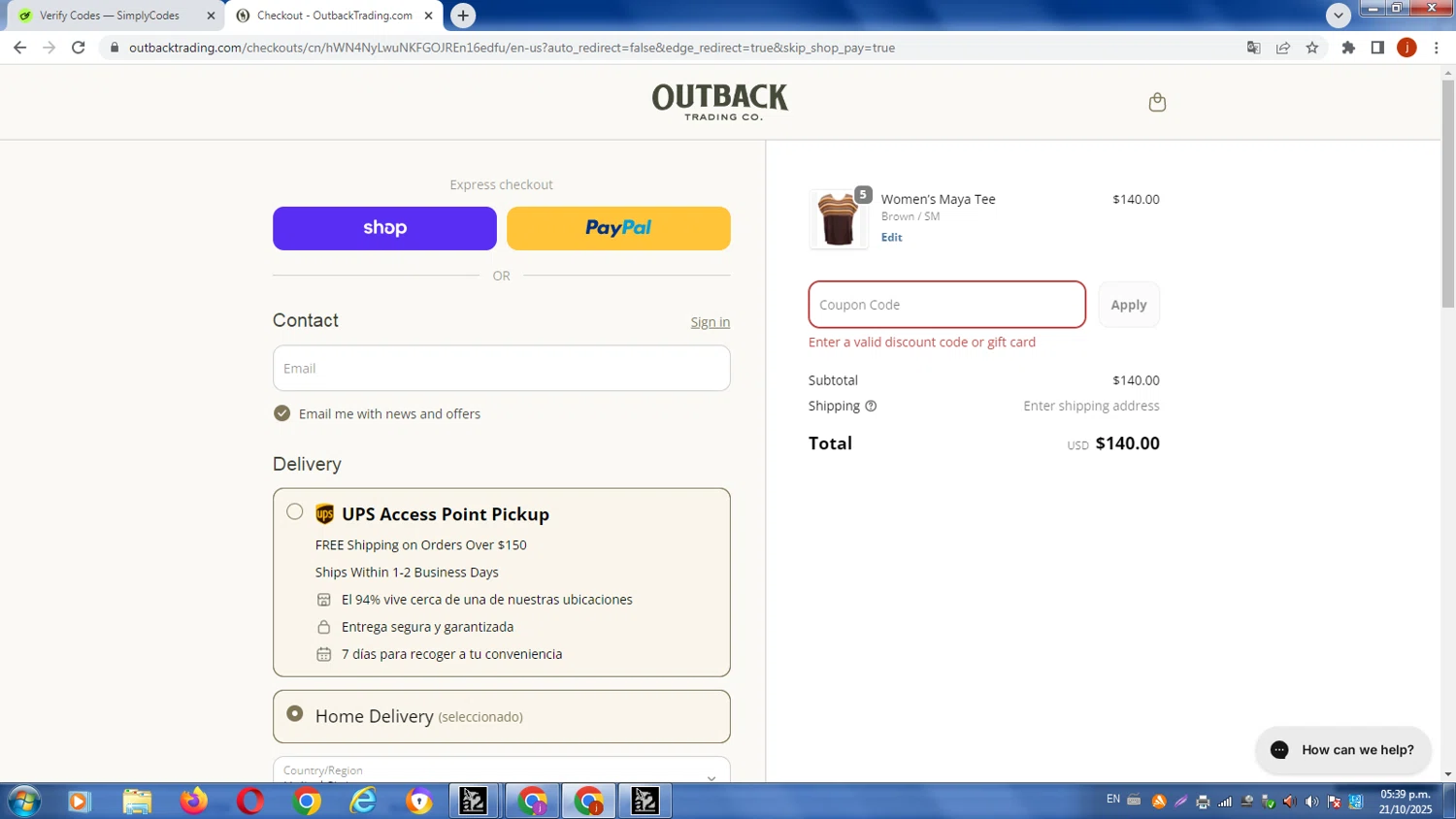Click the shipping info help icon
The height and width of the screenshot is (819, 1456).
coord(871,407)
